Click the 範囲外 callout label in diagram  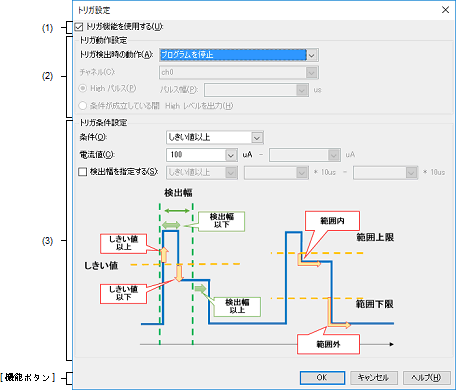328,344
